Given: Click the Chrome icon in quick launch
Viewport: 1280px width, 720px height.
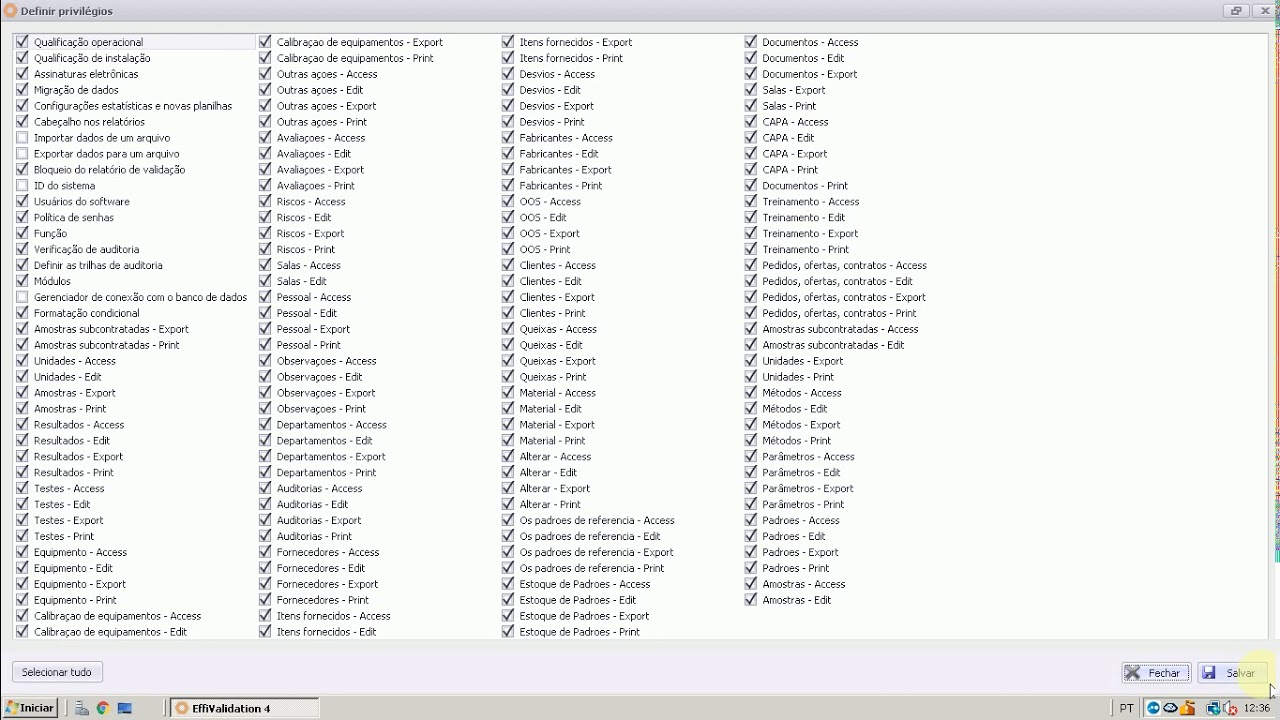Looking at the screenshot, I should 102,708.
